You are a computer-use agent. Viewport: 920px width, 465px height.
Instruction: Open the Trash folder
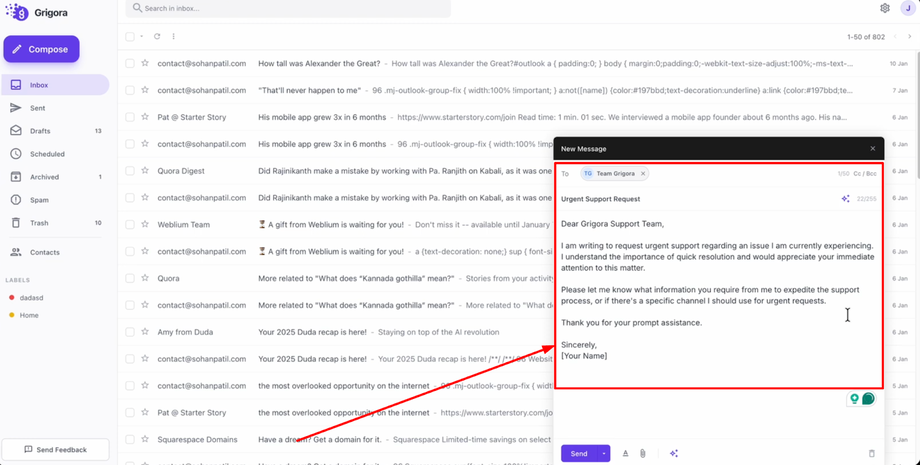pos(55,223)
